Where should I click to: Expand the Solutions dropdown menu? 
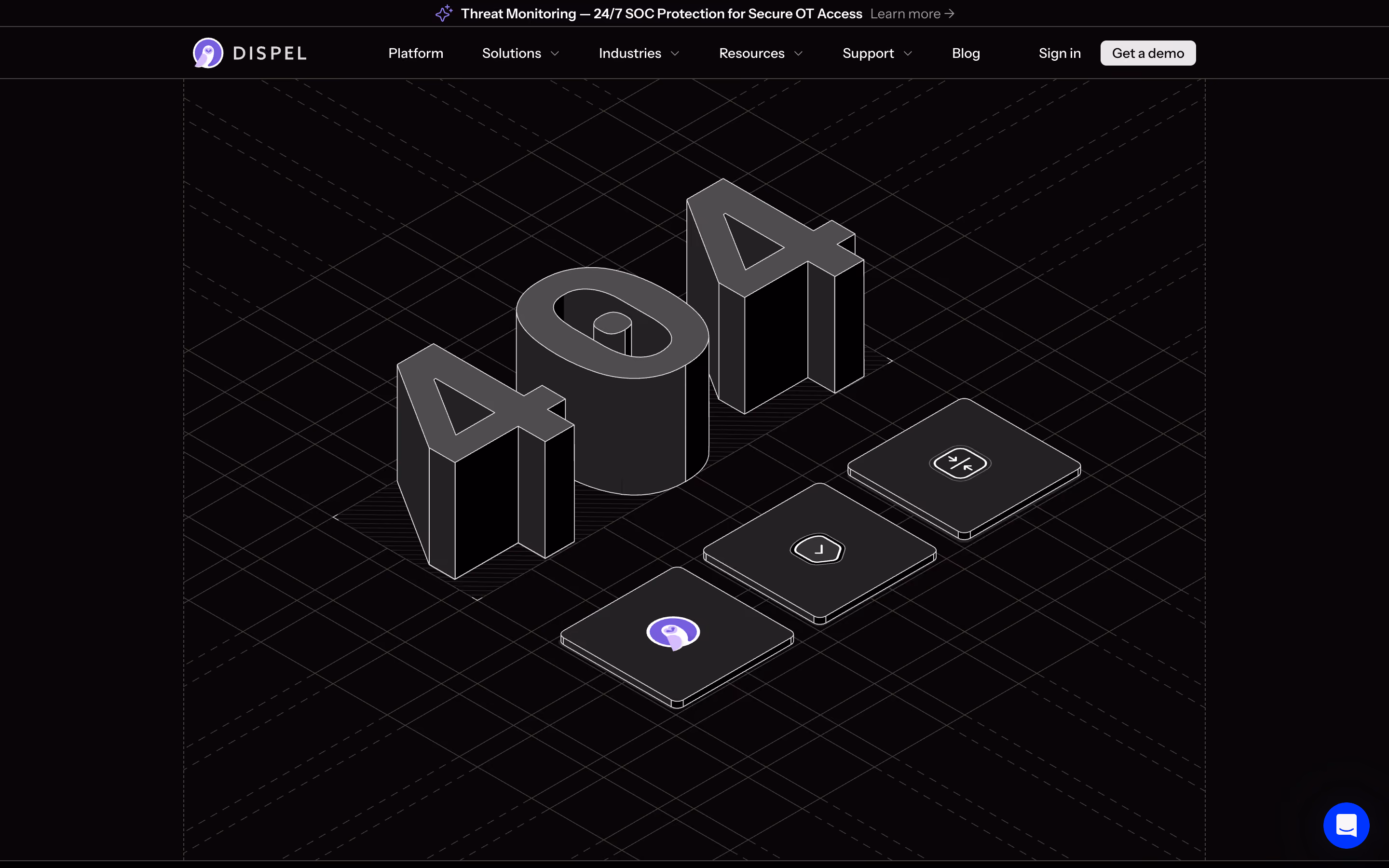(520, 54)
